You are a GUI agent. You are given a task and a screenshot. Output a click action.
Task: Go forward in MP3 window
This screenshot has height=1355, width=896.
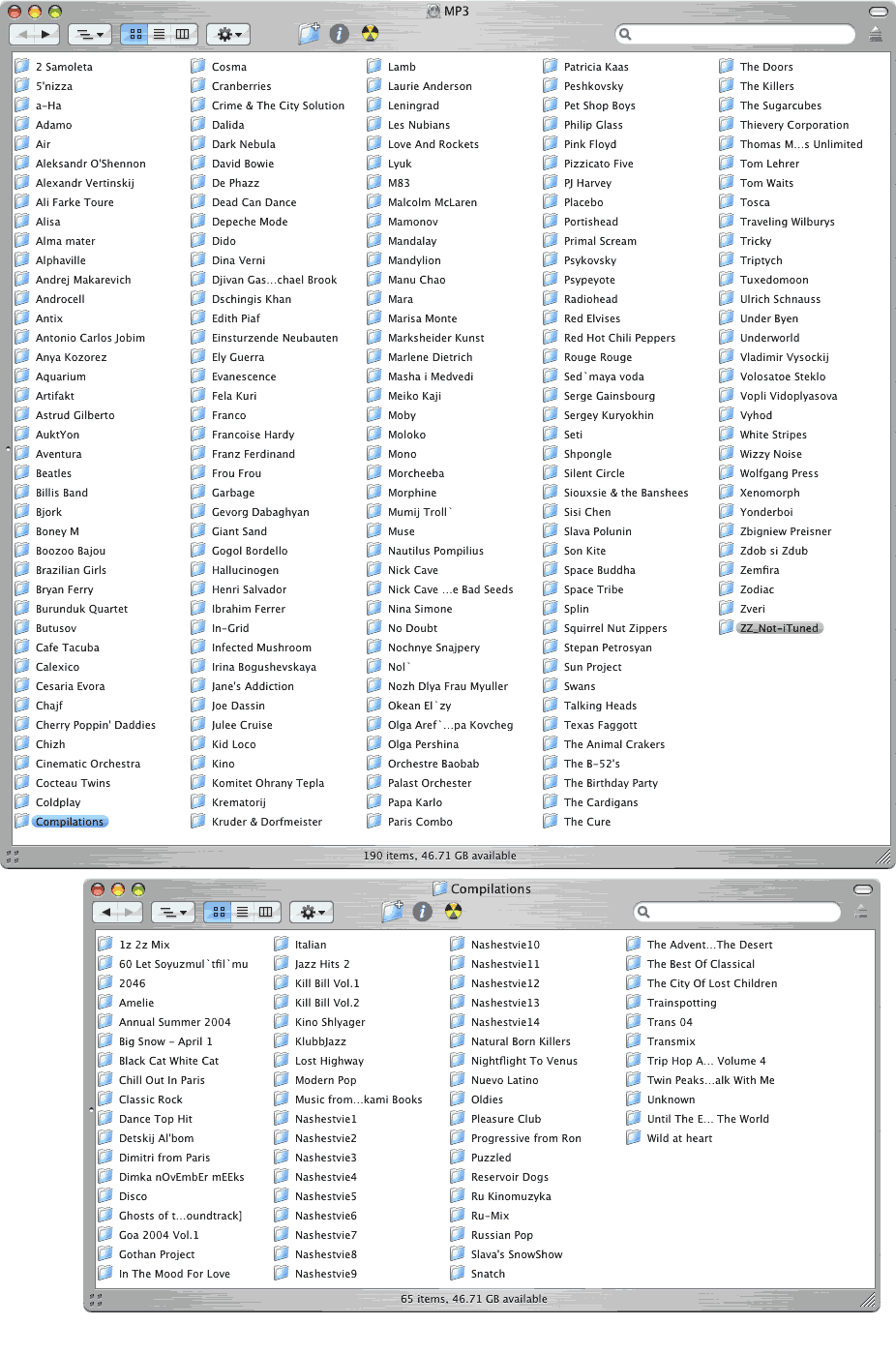pos(47,34)
